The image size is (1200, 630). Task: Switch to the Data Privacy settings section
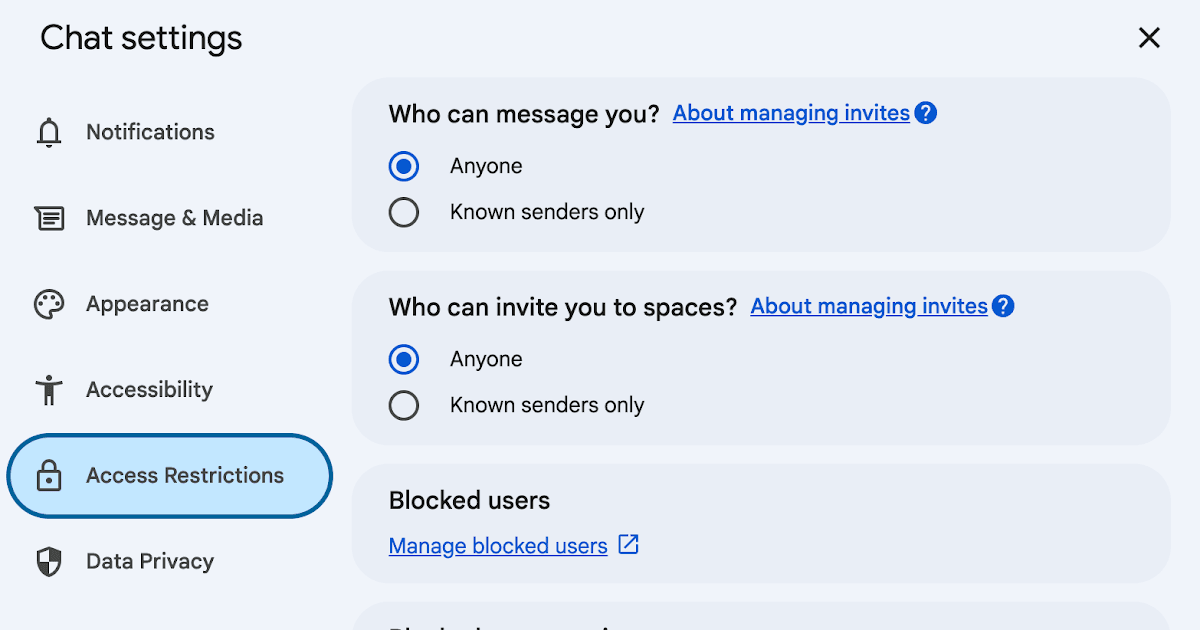click(x=150, y=562)
